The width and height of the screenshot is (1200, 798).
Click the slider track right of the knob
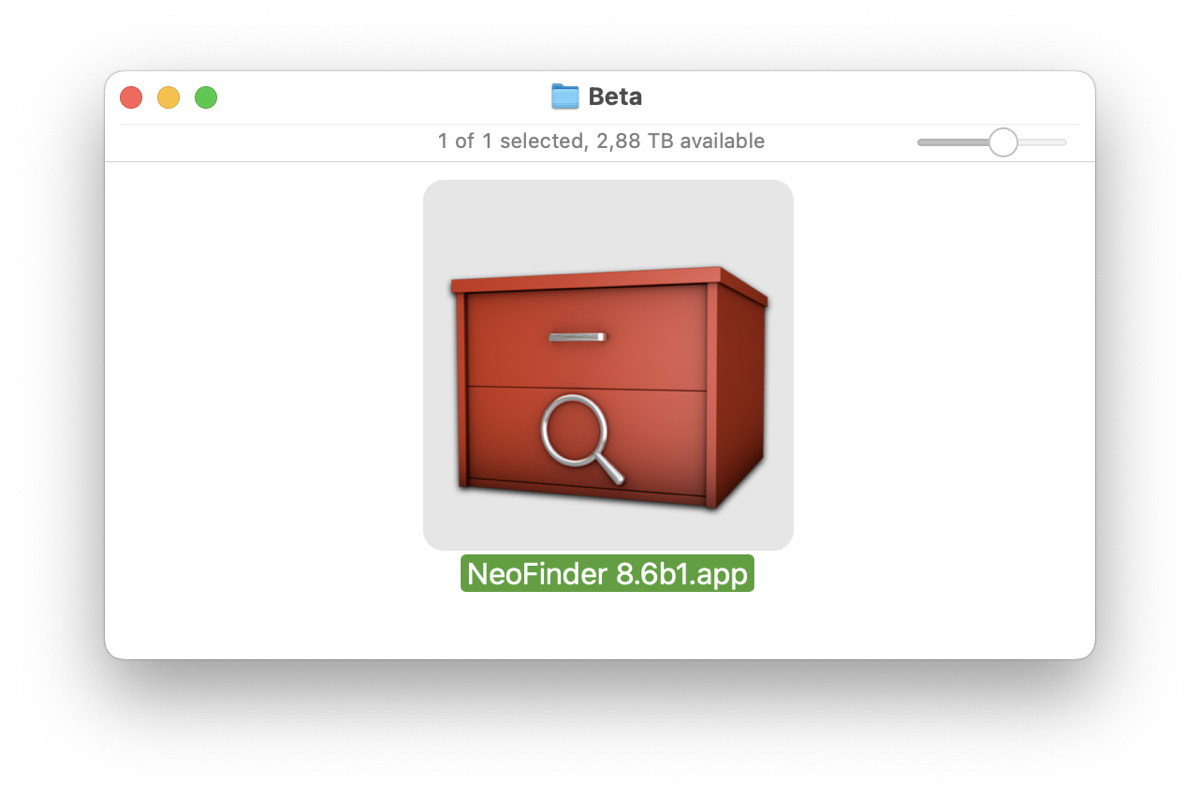(x=1042, y=142)
